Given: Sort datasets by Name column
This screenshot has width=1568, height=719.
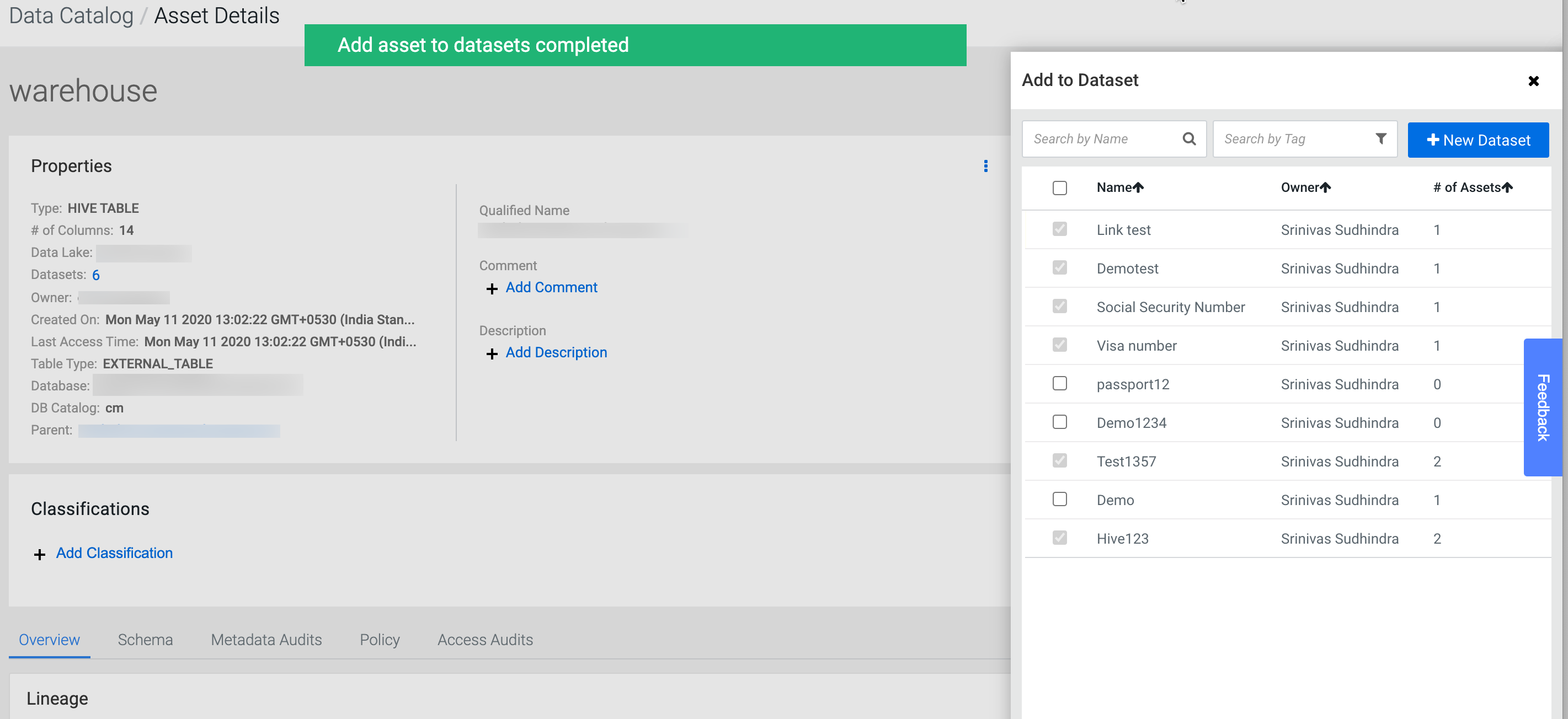Looking at the screenshot, I should pos(1120,187).
